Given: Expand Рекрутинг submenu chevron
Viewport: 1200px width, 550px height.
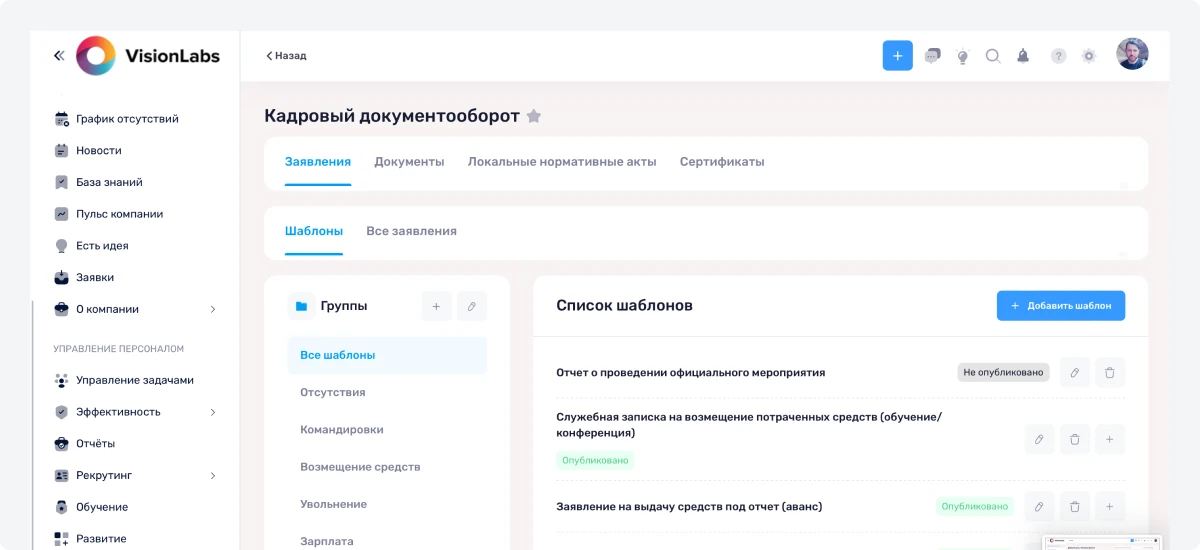Looking at the screenshot, I should [x=213, y=475].
